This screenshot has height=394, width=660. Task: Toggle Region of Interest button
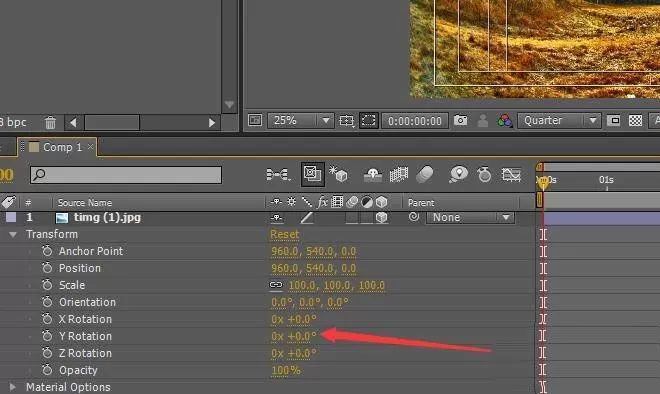pos(614,121)
